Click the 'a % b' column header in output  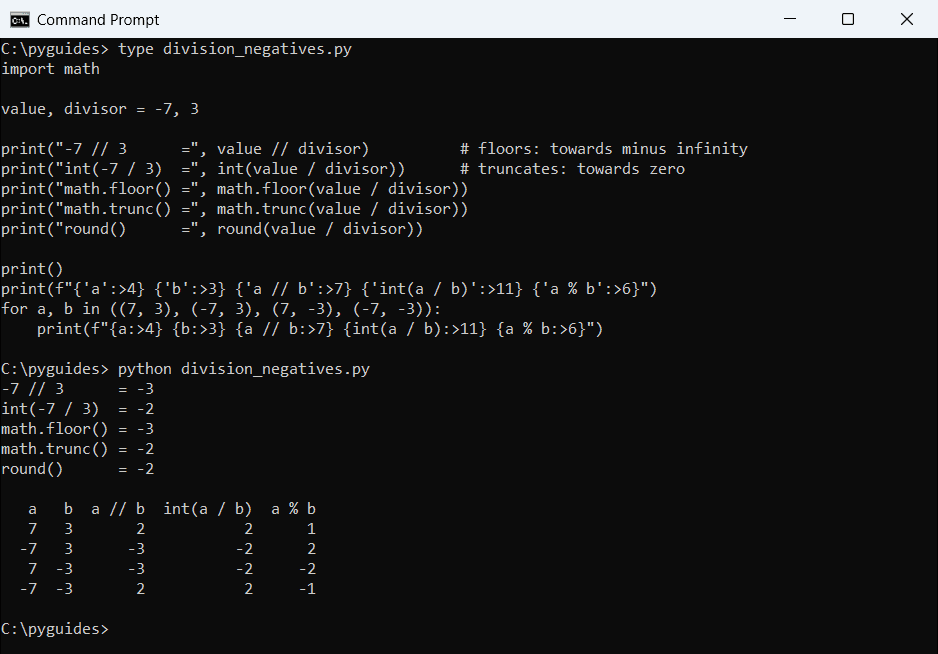[293, 509]
